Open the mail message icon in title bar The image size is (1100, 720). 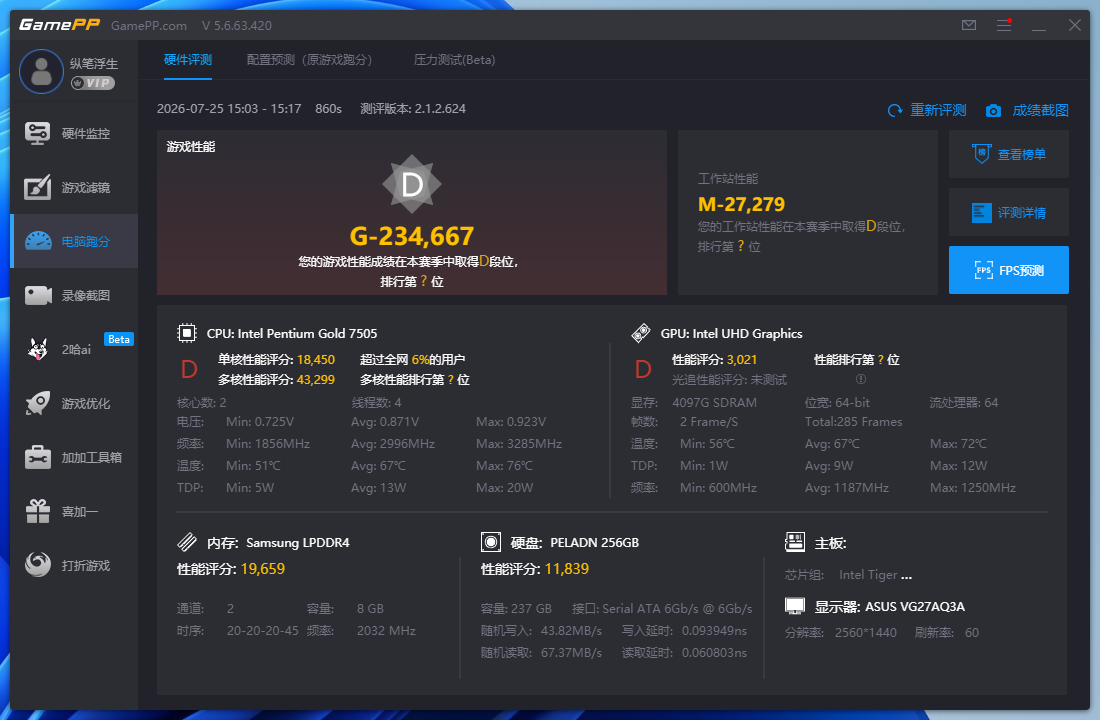click(969, 25)
